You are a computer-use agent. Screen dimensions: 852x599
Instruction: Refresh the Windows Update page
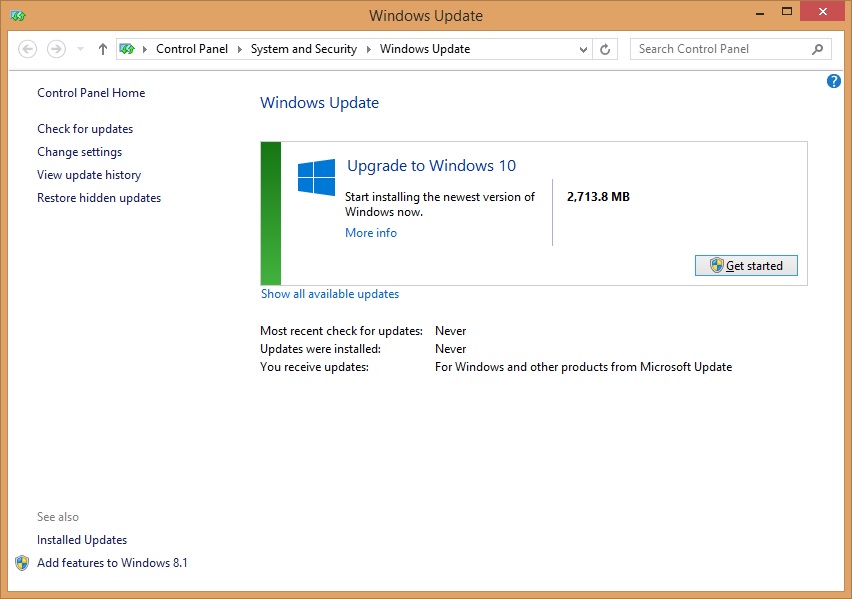605,49
